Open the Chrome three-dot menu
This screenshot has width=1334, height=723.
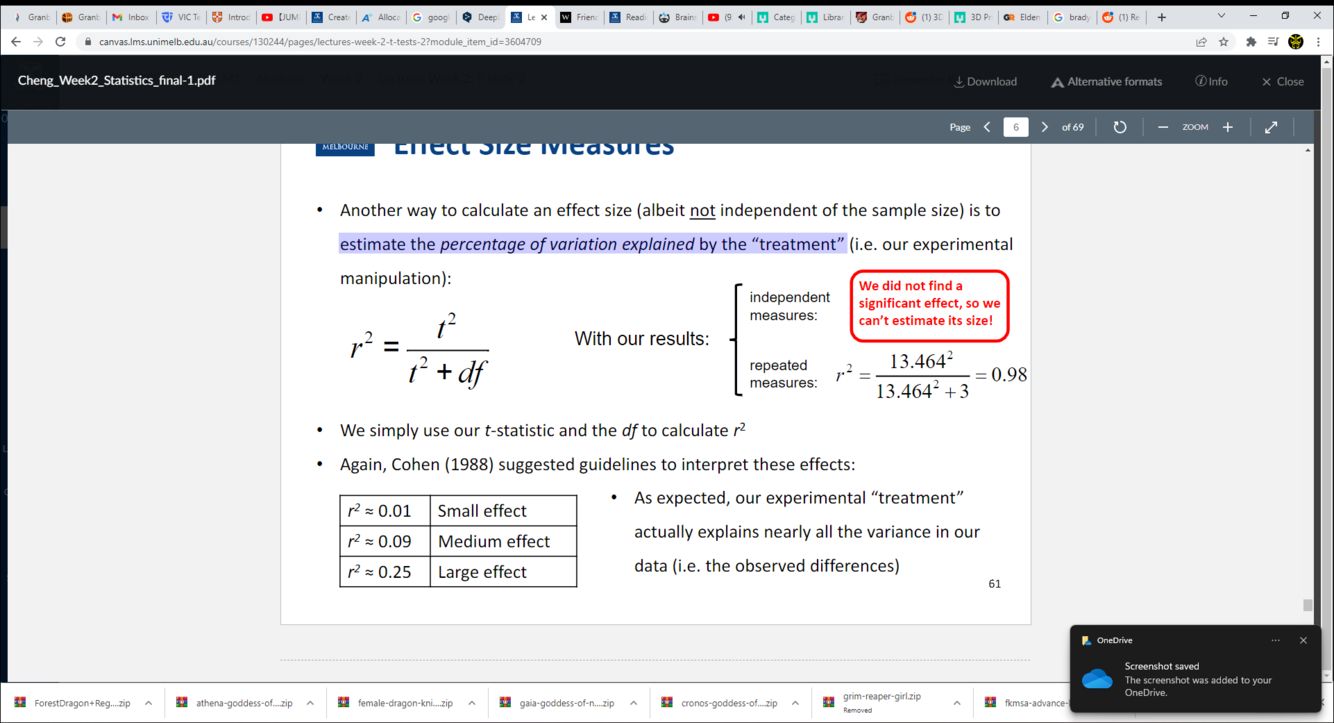1318,42
